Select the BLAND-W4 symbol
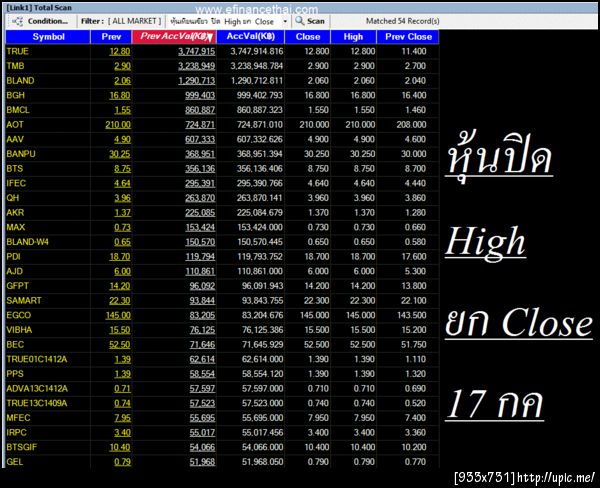The image size is (600, 488). 28,242
